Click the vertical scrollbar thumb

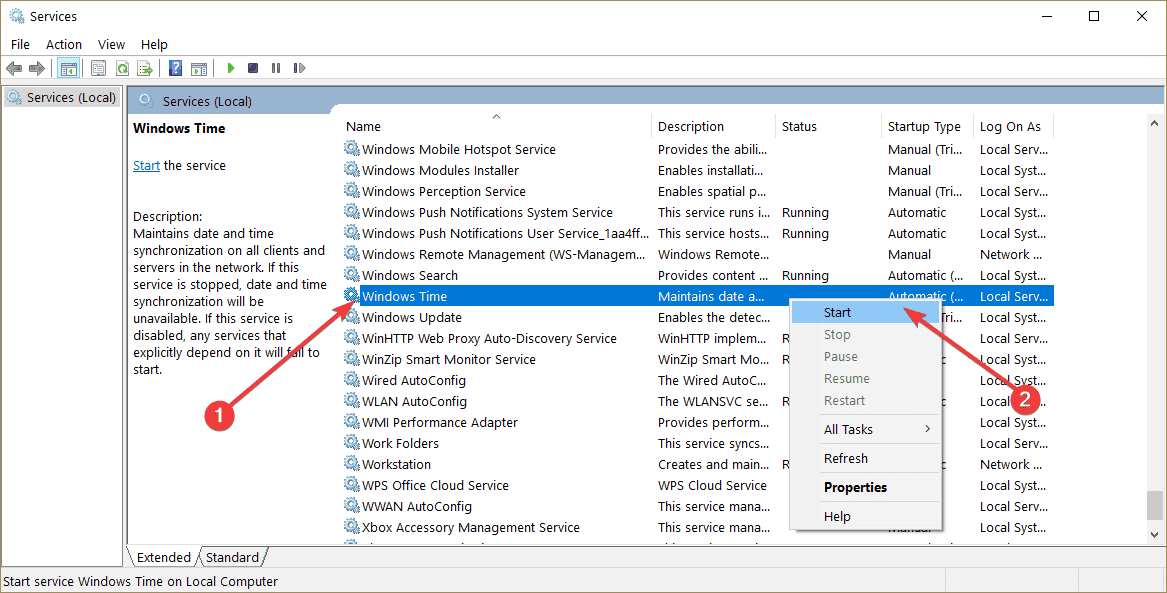coord(1154,505)
